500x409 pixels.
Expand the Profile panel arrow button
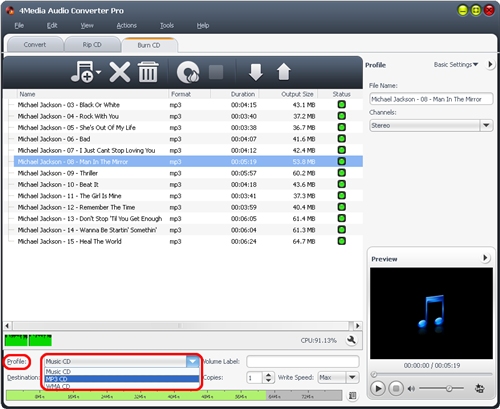pos(490,64)
